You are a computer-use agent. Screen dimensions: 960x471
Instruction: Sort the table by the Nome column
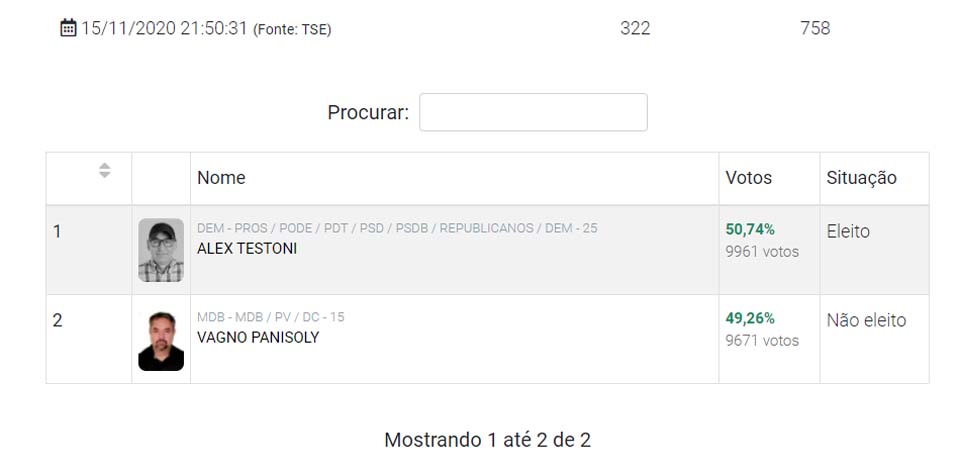[x=221, y=178]
